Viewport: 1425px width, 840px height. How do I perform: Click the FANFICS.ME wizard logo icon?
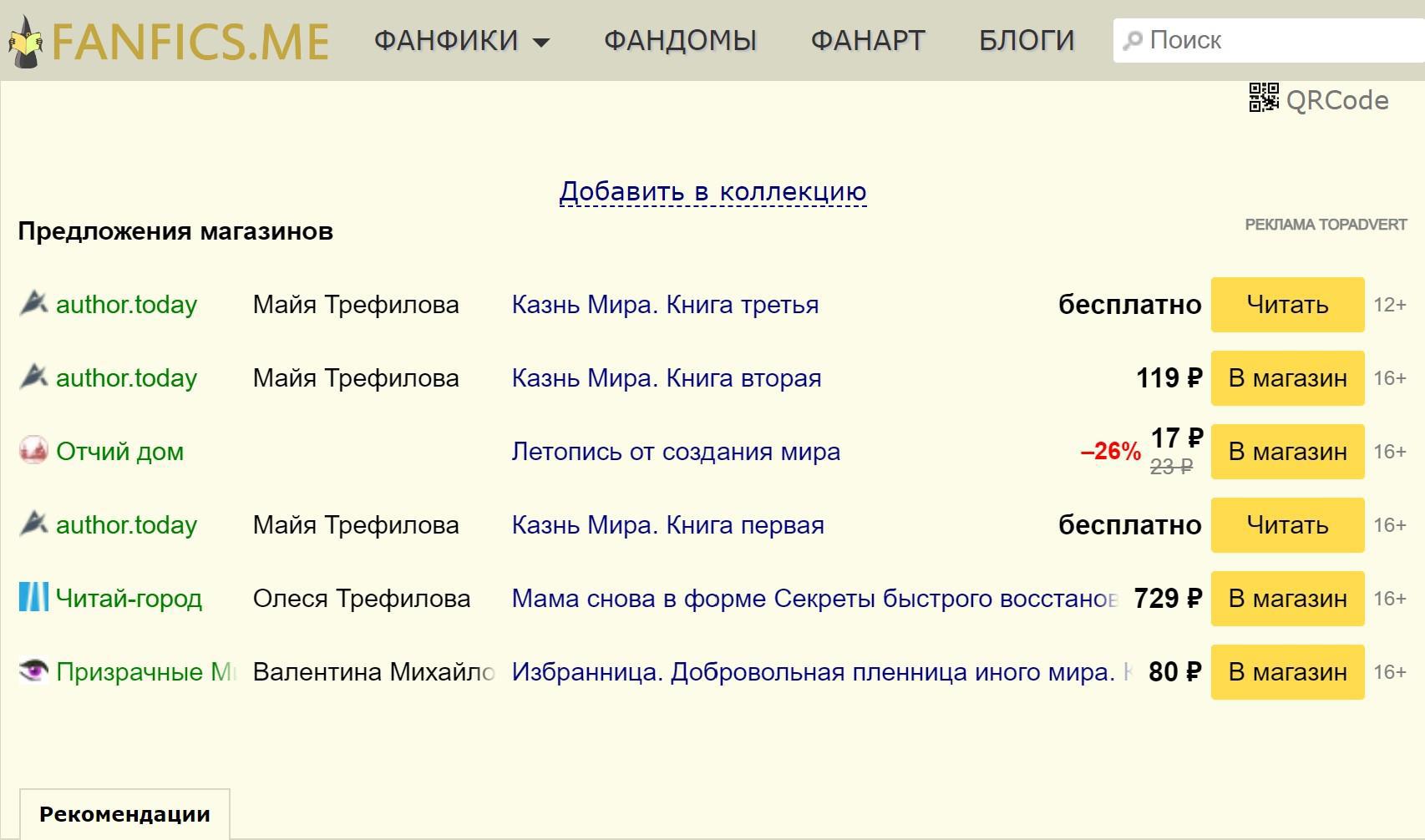pos(25,41)
